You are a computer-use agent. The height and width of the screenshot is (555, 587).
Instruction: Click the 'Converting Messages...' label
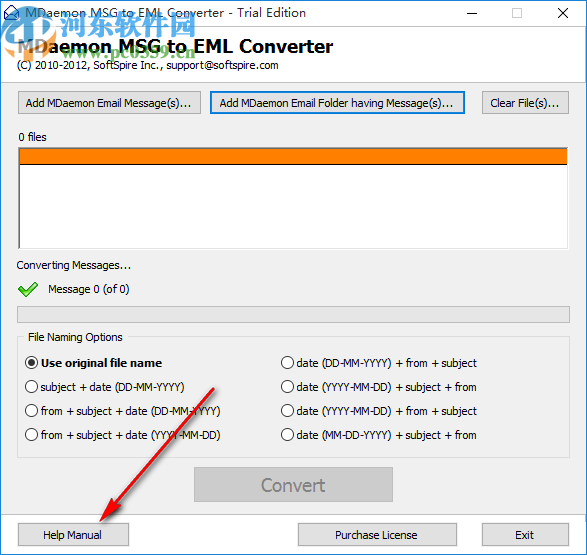coord(74,265)
